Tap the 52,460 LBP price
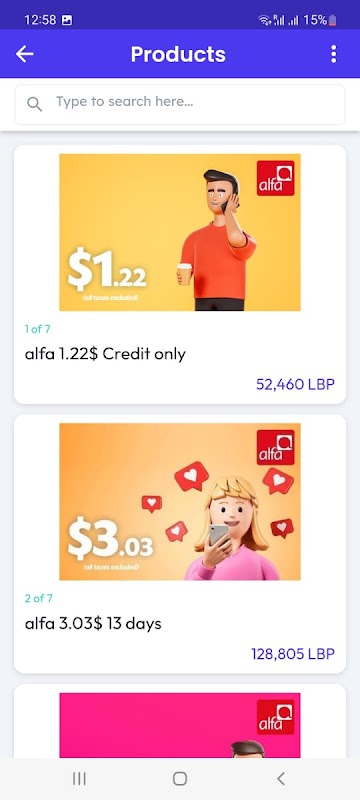 (x=295, y=384)
